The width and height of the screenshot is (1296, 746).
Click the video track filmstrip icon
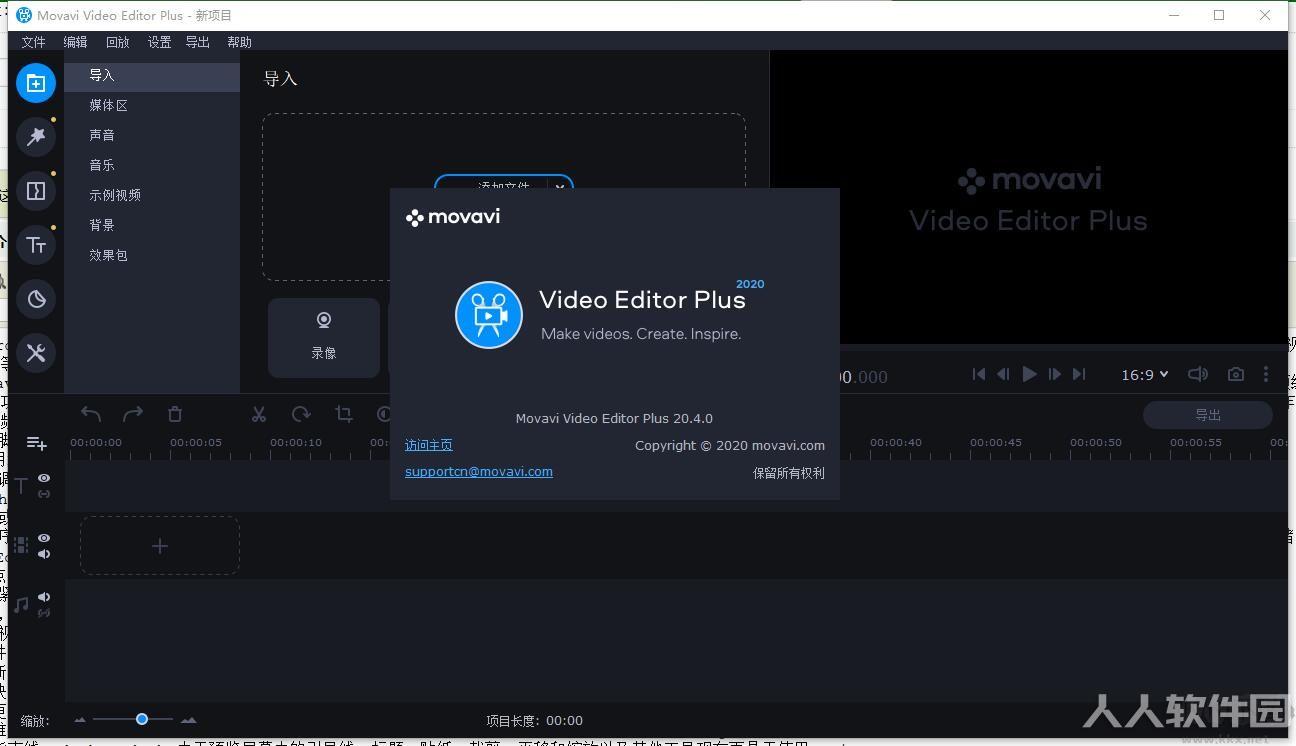tap(21, 546)
